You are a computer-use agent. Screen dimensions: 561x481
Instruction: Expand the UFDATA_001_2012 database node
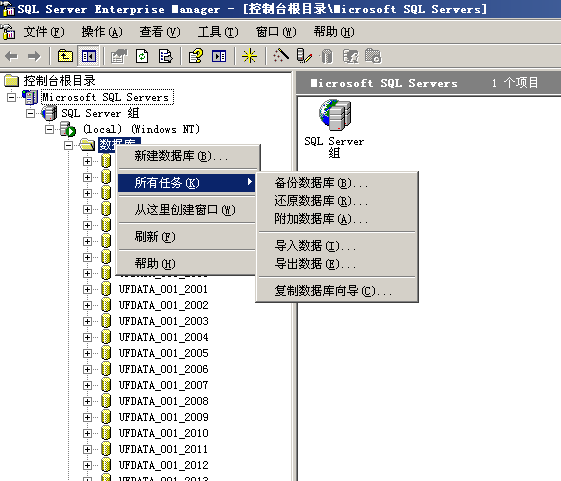87,465
